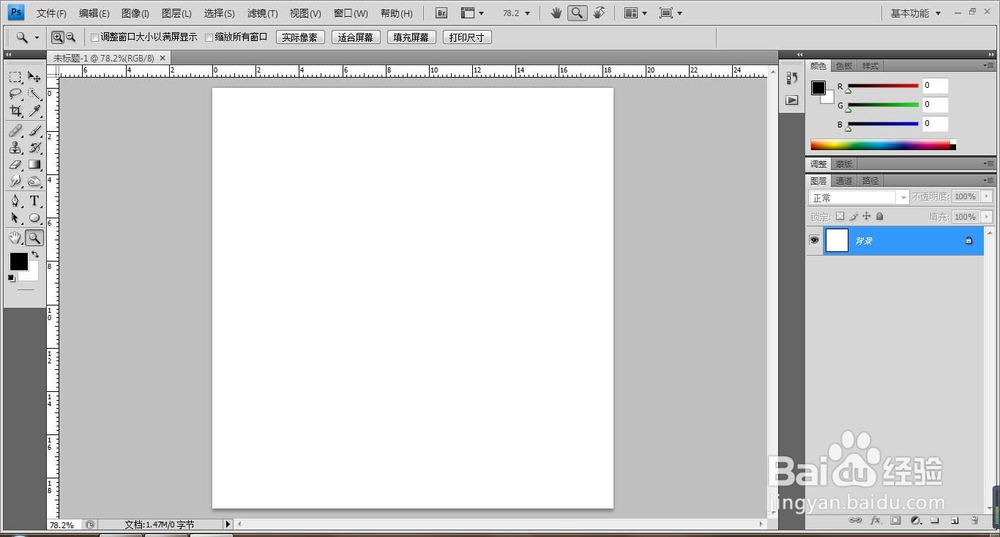Select the Magic Wand tool
1000x537 pixels.
(x=34, y=94)
